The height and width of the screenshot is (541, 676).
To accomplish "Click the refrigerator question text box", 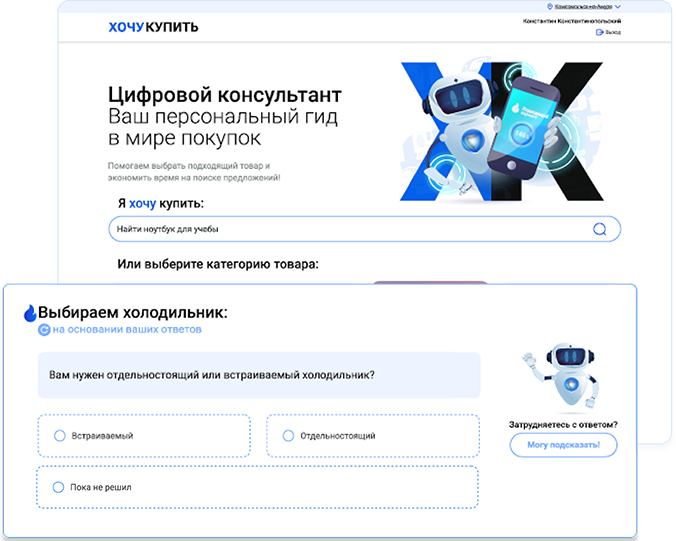I will [x=258, y=375].
